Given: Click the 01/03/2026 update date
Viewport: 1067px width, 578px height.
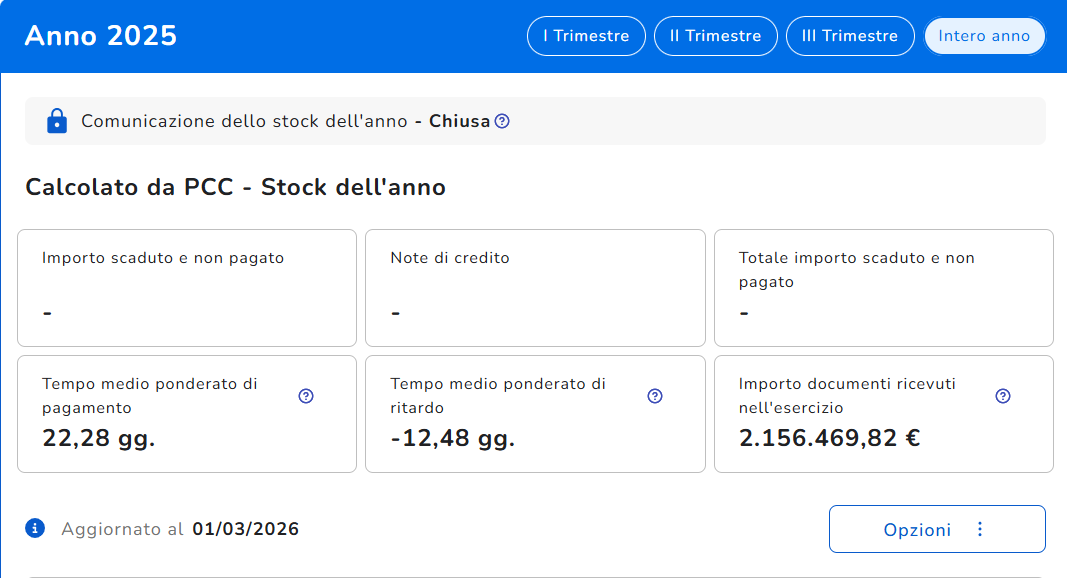Looking at the screenshot, I should pos(245,529).
